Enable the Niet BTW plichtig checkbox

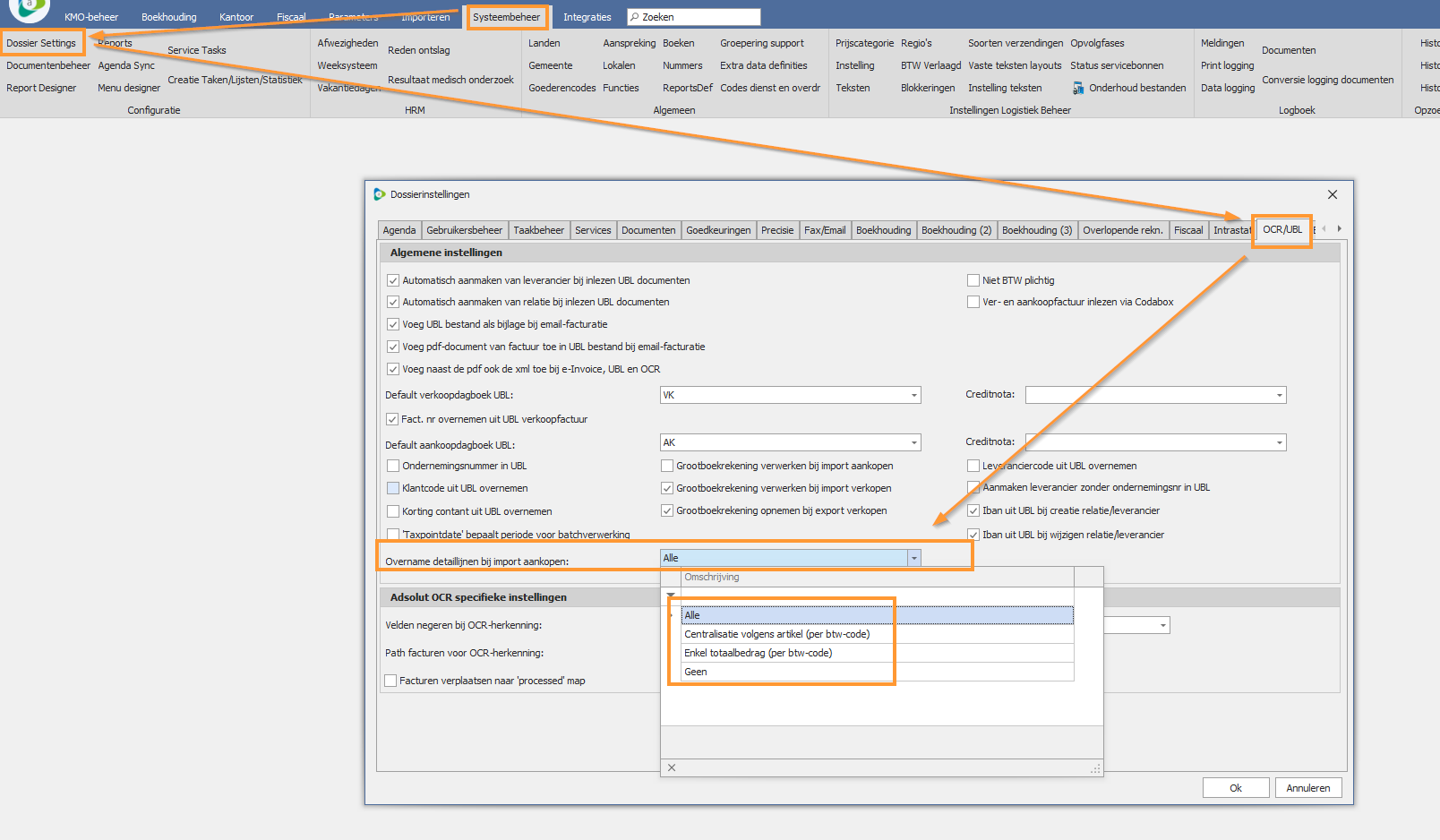pyautogui.click(x=973, y=280)
